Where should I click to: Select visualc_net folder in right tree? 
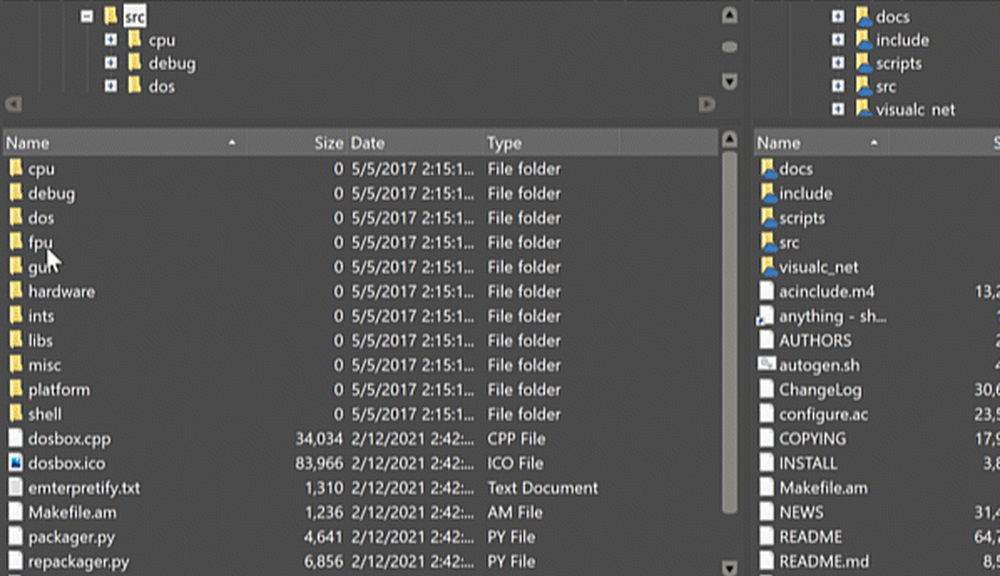(x=915, y=110)
